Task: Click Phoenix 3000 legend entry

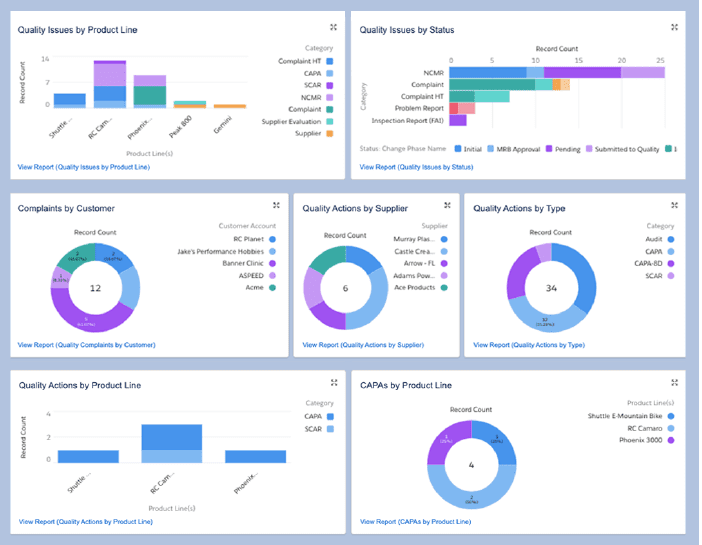Action: tap(646, 440)
